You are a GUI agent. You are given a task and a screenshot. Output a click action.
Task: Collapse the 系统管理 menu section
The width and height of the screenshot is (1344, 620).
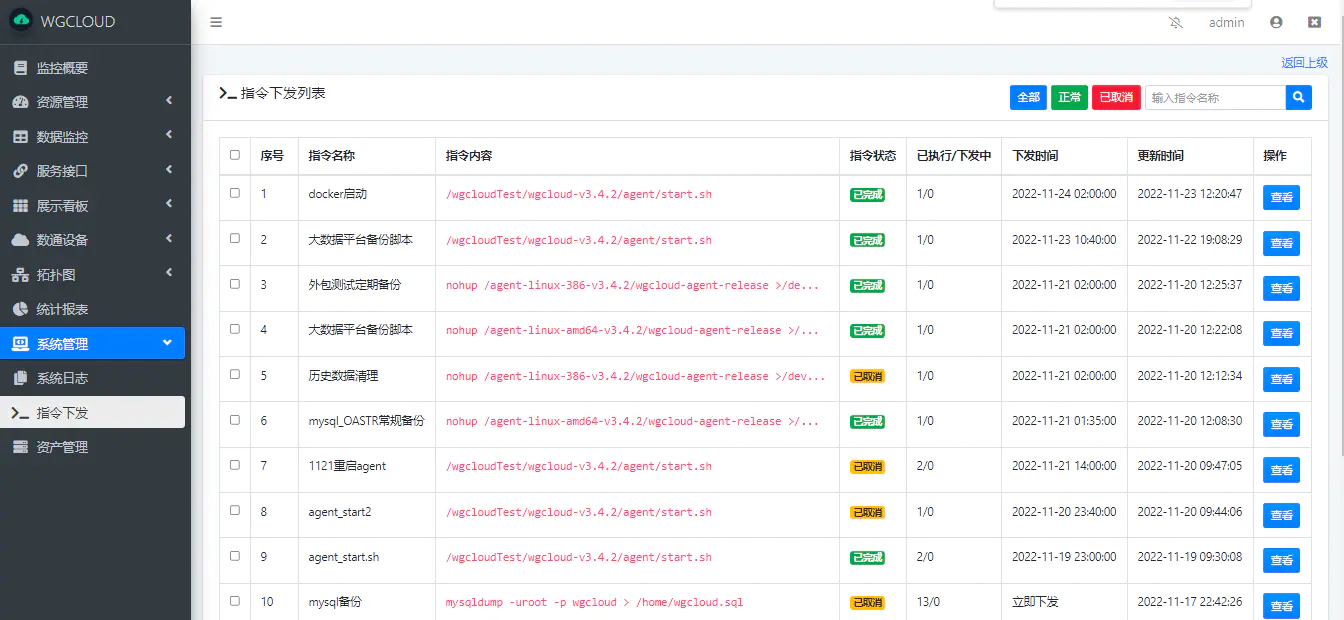[92, 344]
